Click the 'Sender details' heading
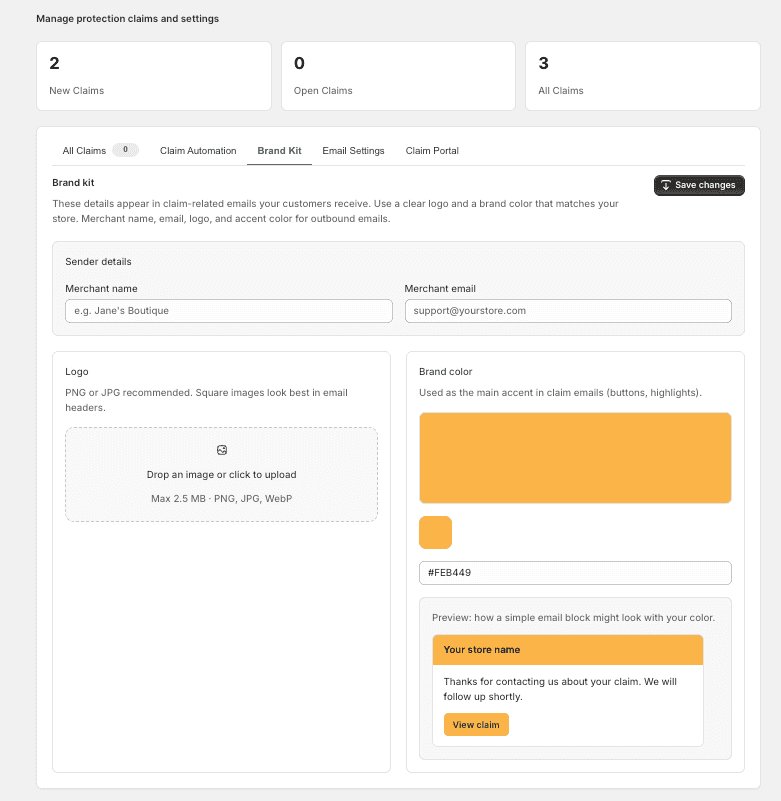 pyautogui.click(x=98, y=262)
